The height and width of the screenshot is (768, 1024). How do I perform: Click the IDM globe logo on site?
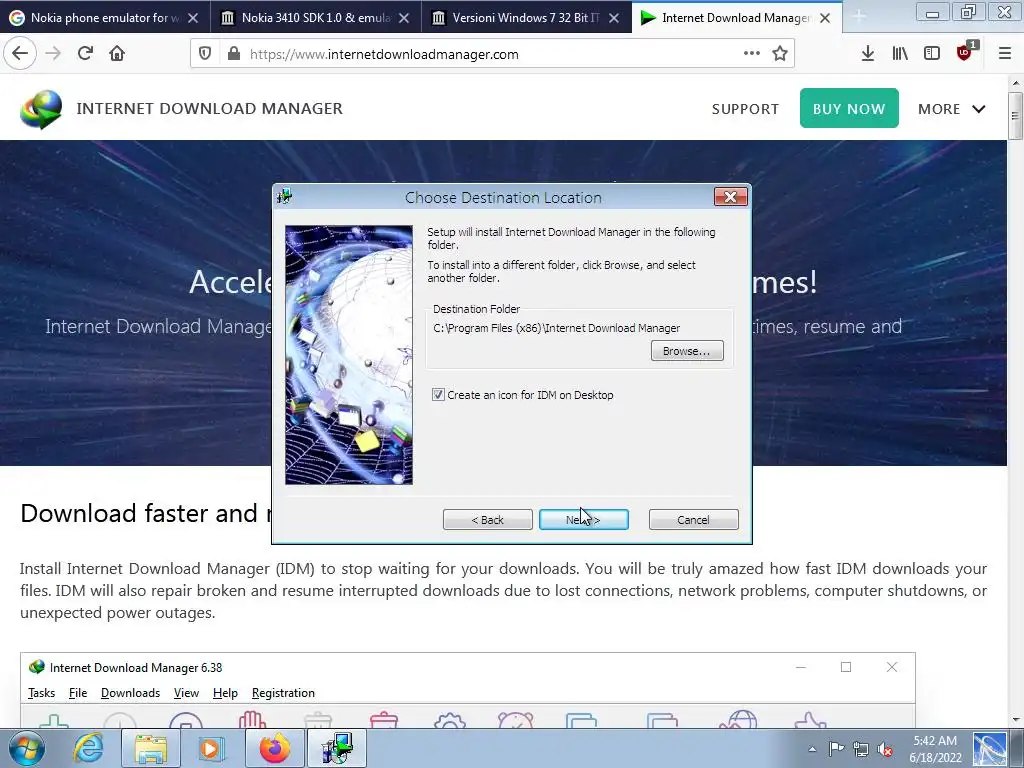point(41,109)
